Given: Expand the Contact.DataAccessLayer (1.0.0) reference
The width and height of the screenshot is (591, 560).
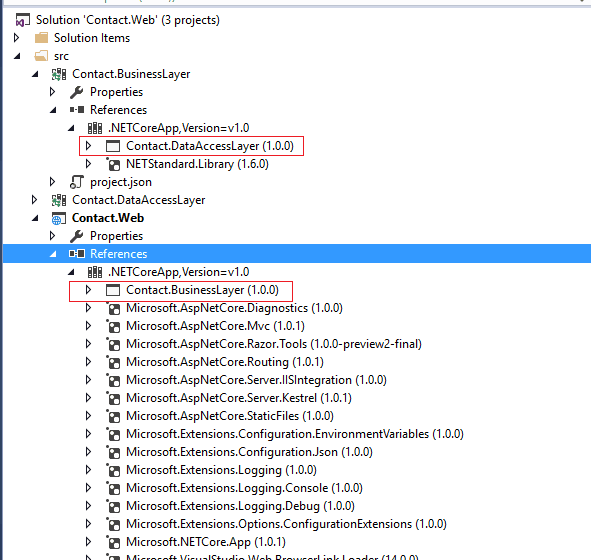Looking at the screenshot, I should pos(89,145).
